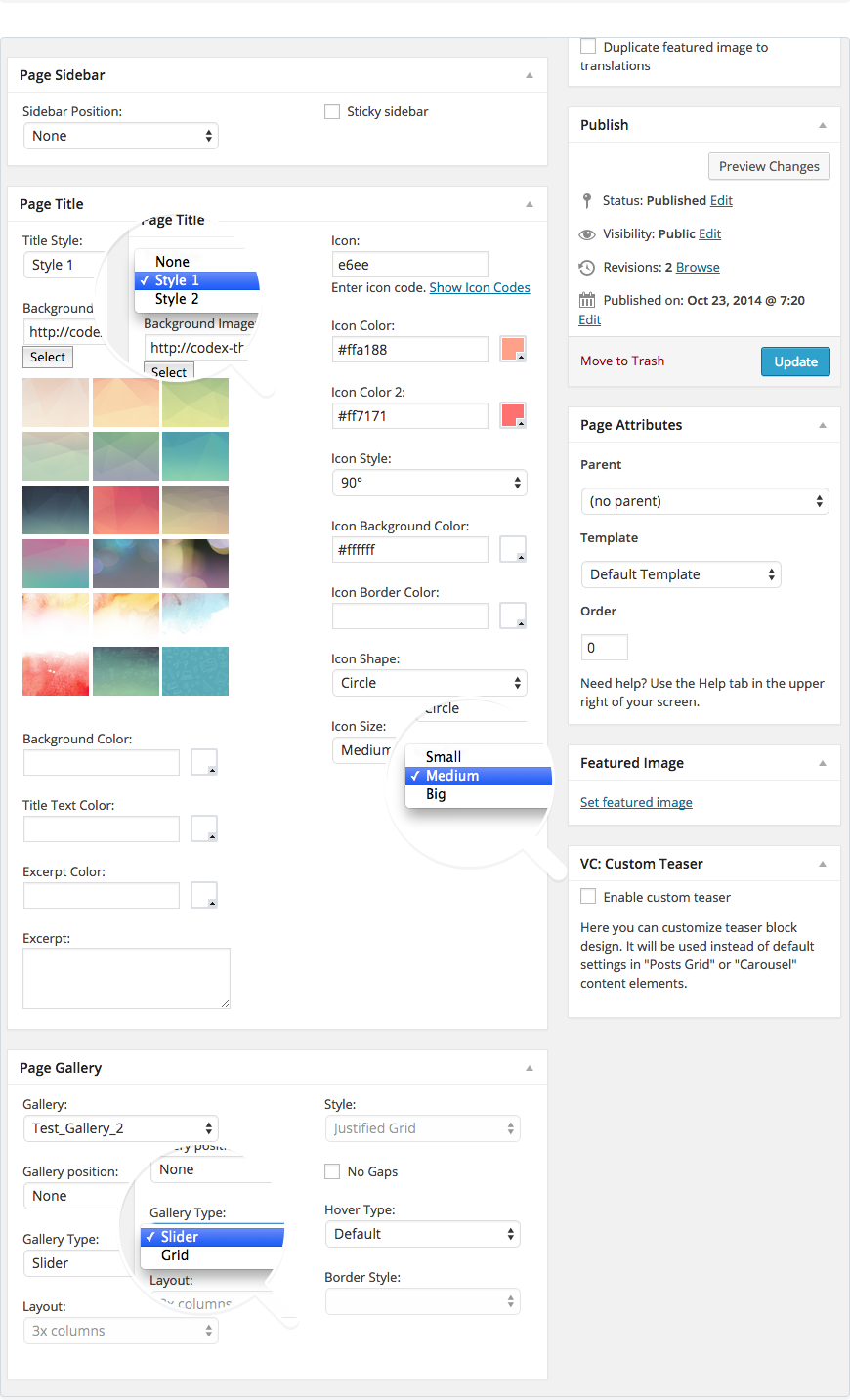Open the Icon Shape dropdown set to Circle
Viewport: 850px width, 1400px height.
click(x=429, y=683)
